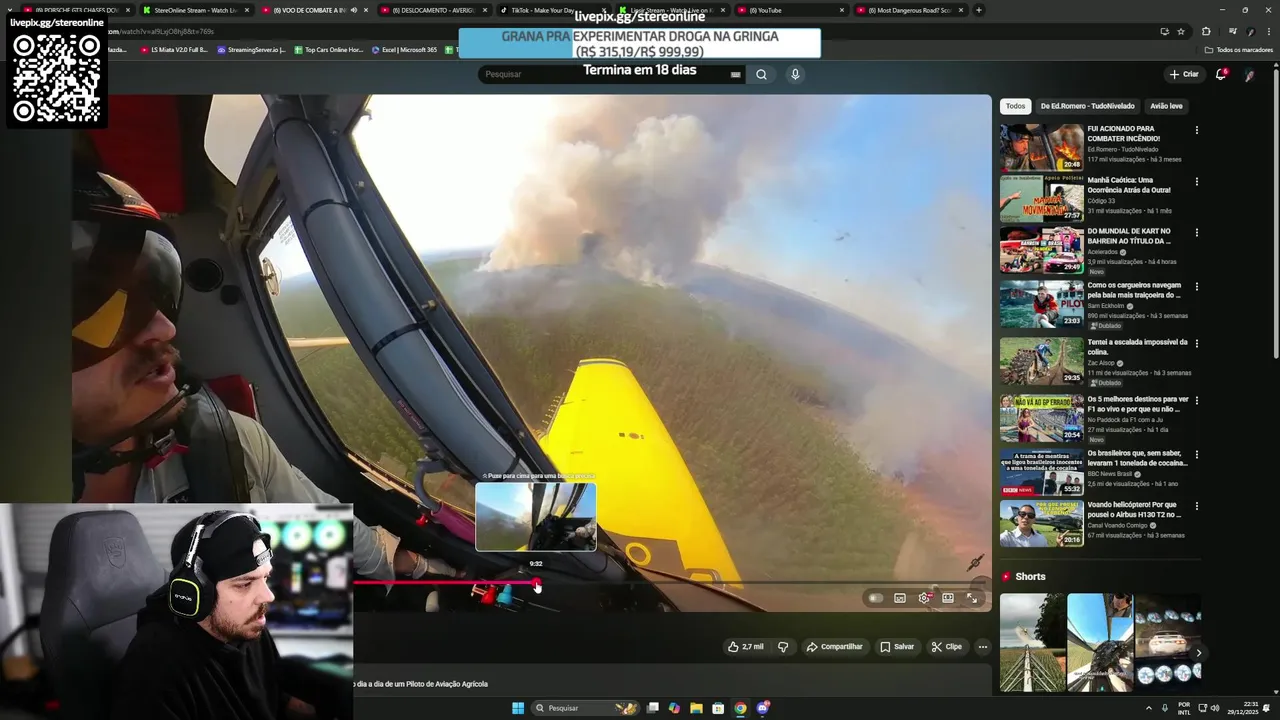This screenshot has height=720, width=1280.
Task: Show hidden system tray icons
Action: point(1148,708)
